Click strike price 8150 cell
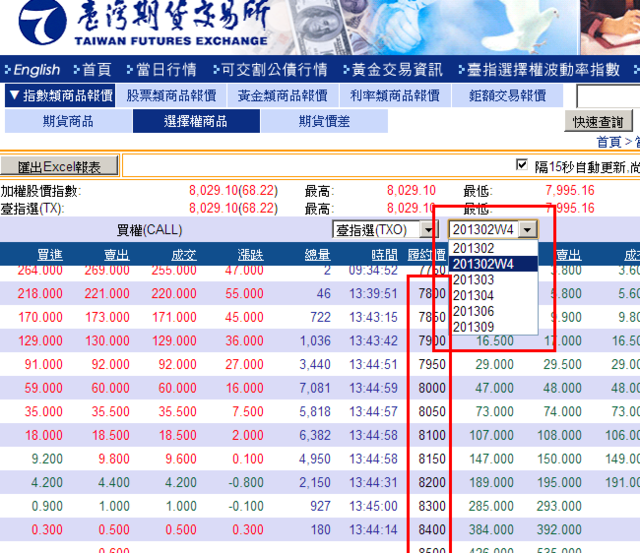640x553 pixels. point(432,459)
